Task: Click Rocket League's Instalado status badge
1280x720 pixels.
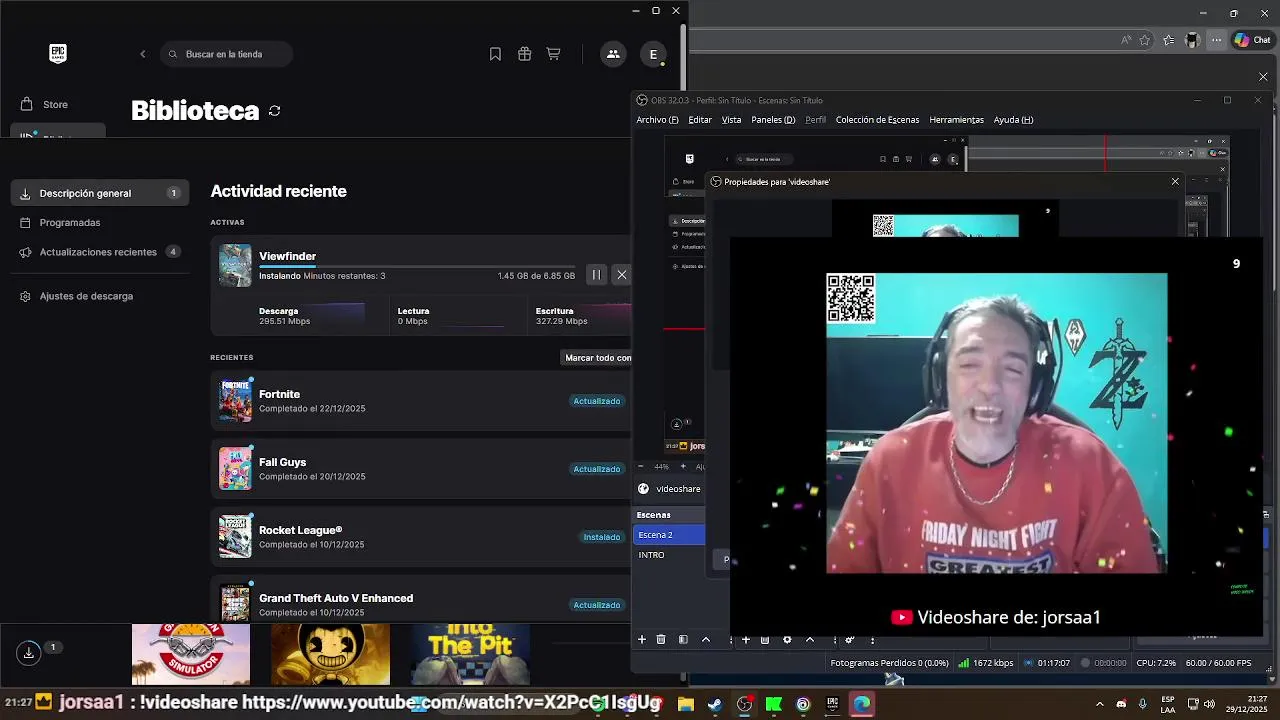Action: pyautogui.click(x=602, y=537)
